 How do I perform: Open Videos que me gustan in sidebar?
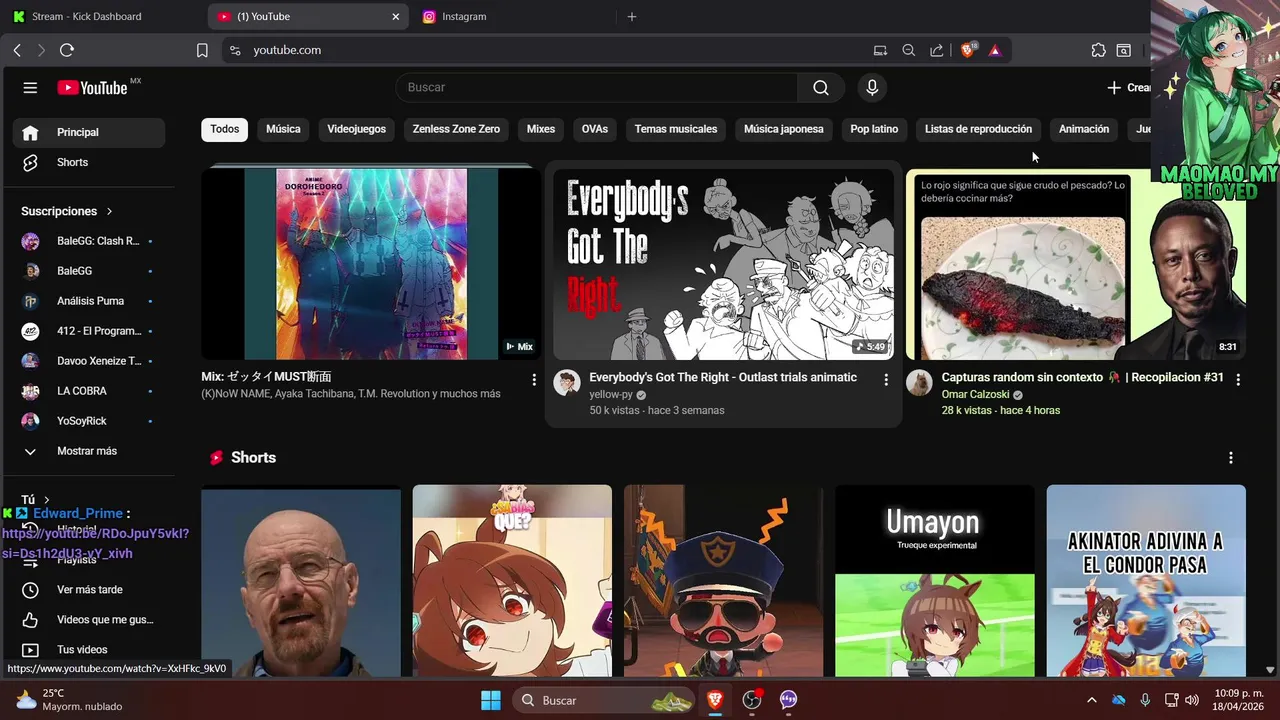click(89, 620)
